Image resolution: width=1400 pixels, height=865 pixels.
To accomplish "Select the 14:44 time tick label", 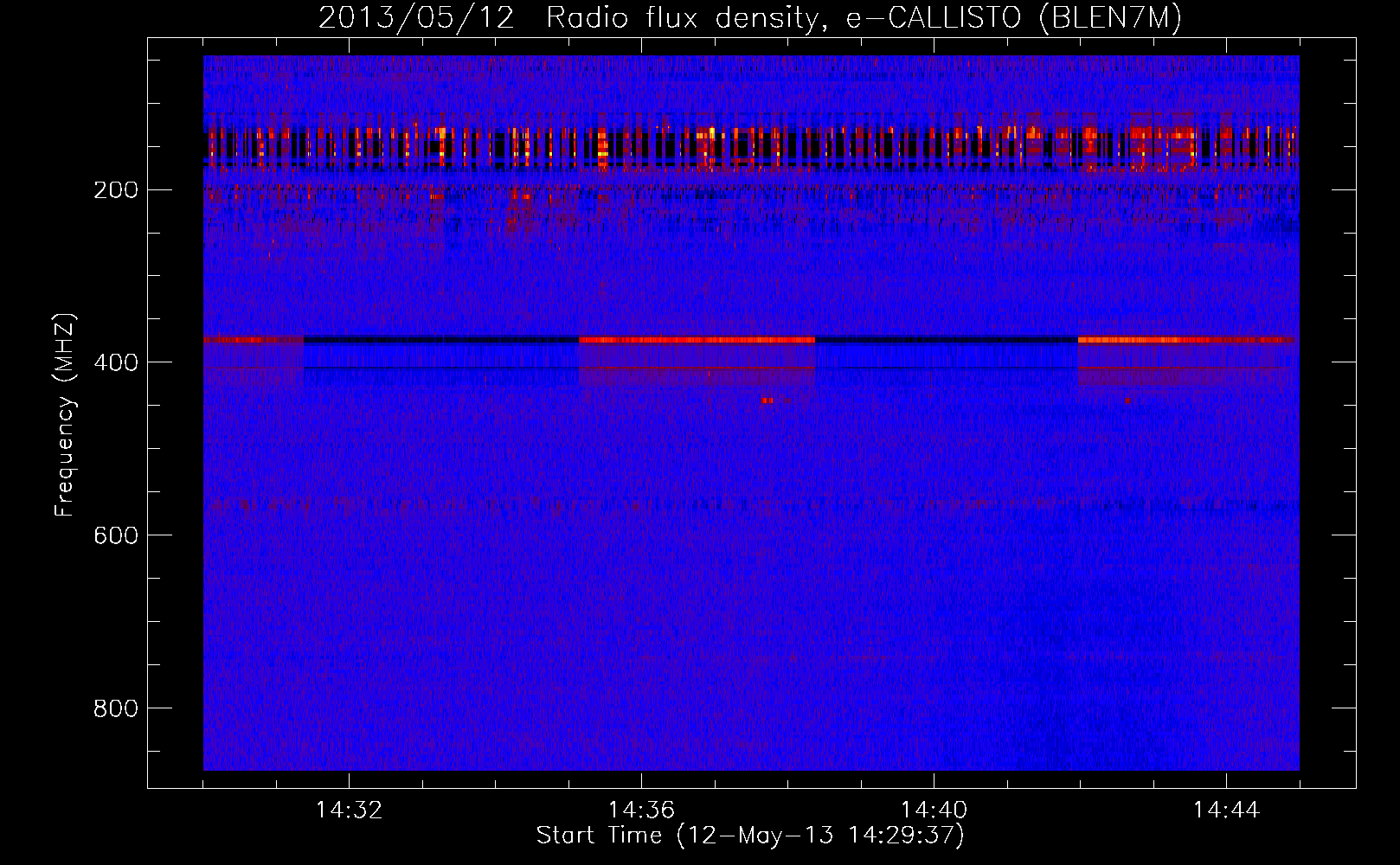I will tap(1226, 811).
